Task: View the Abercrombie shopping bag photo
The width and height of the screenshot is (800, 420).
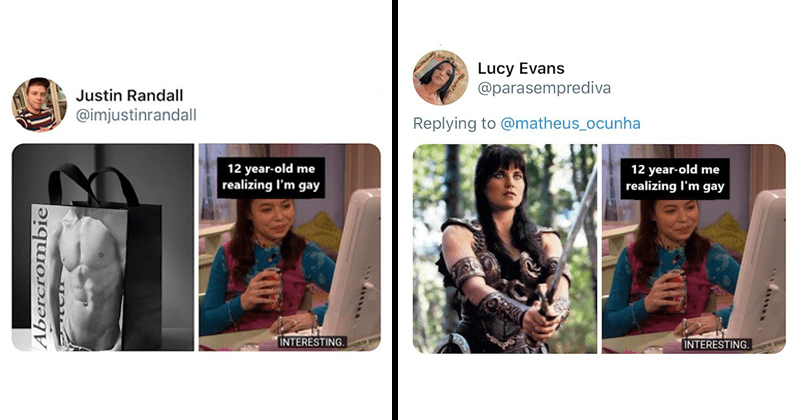Action: pos(103,247)
